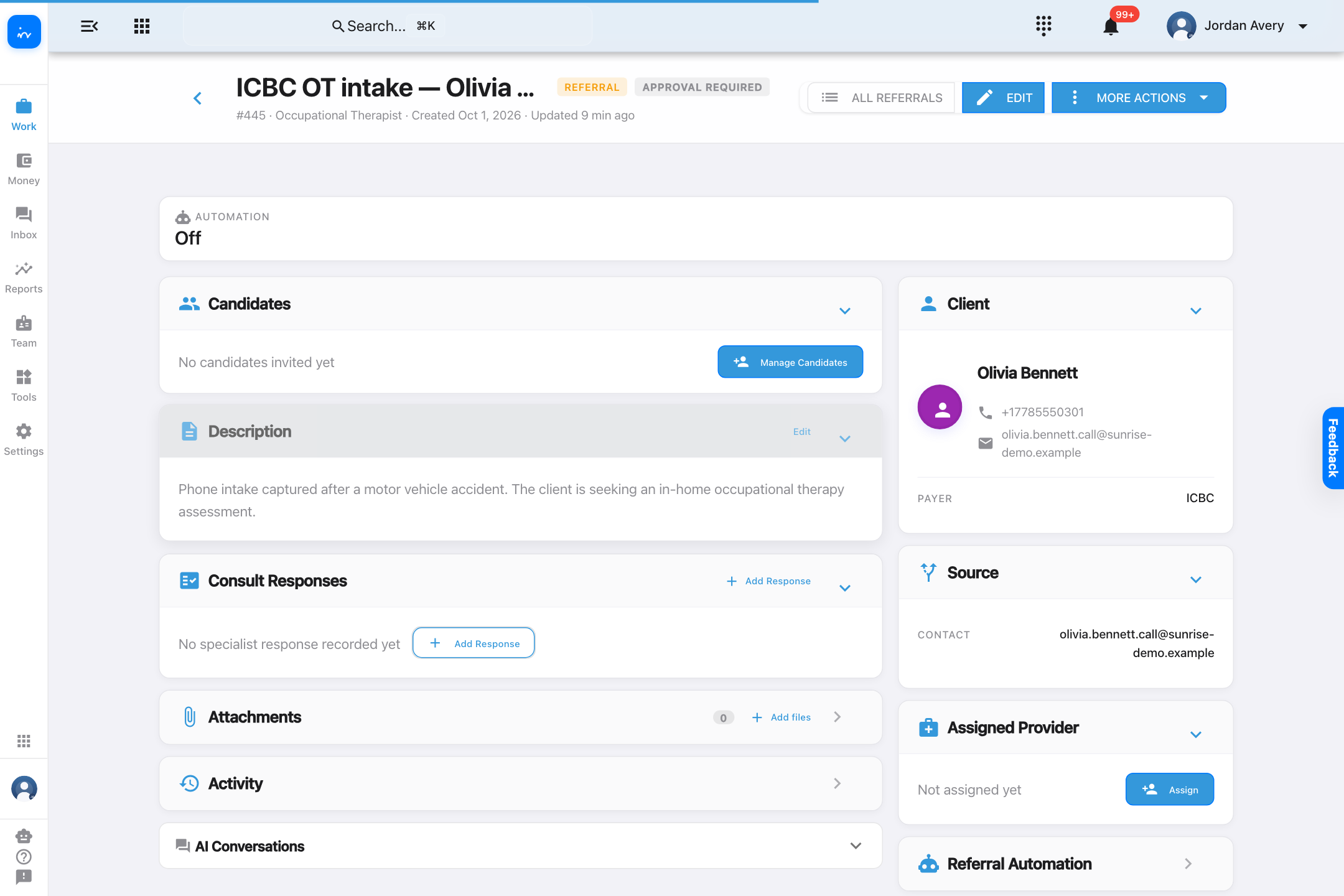Click the EDIT button

(1003, 98)
